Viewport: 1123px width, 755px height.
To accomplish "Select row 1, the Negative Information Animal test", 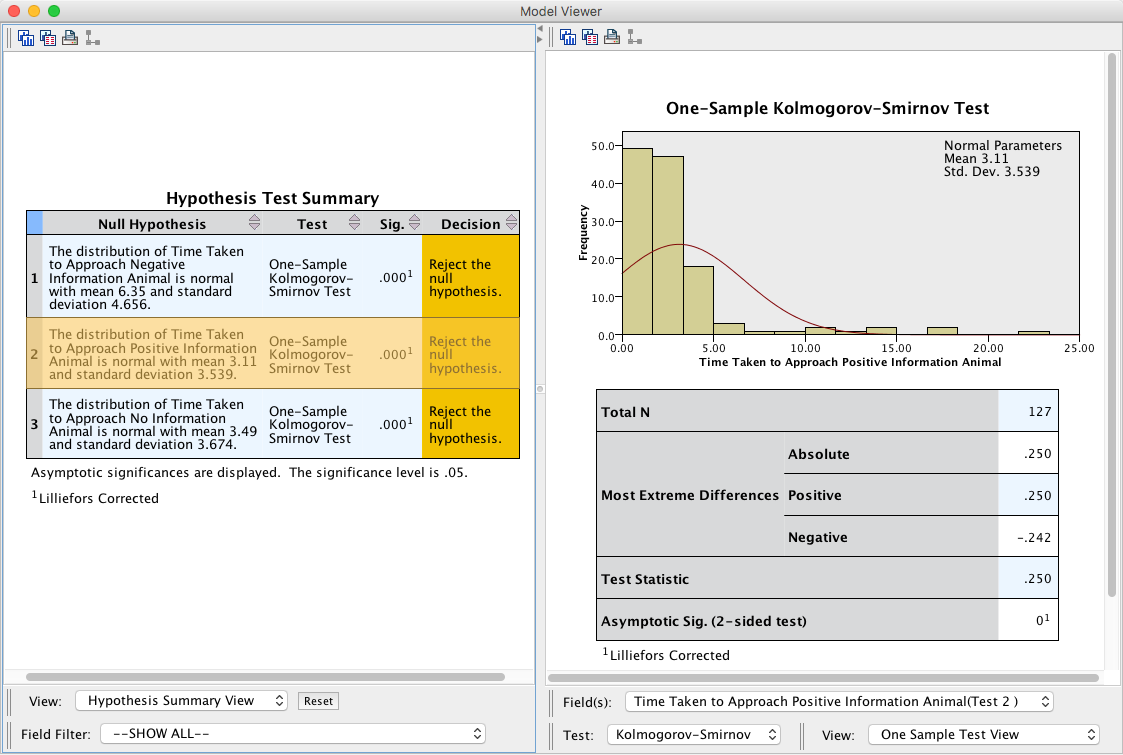I will coord(150,278).
